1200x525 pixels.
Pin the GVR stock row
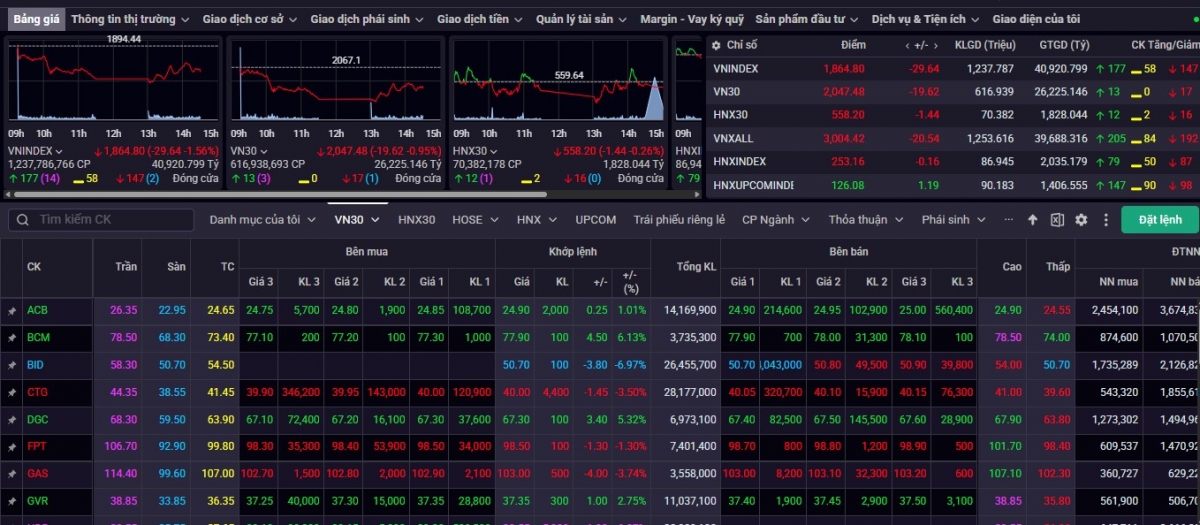click(12, 501)
